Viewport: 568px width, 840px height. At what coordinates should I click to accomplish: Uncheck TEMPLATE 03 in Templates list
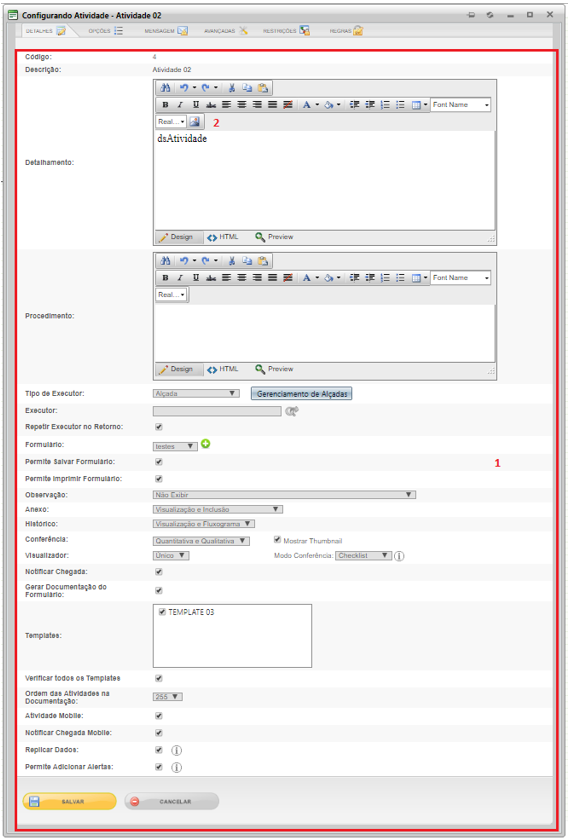pos(162,612)
